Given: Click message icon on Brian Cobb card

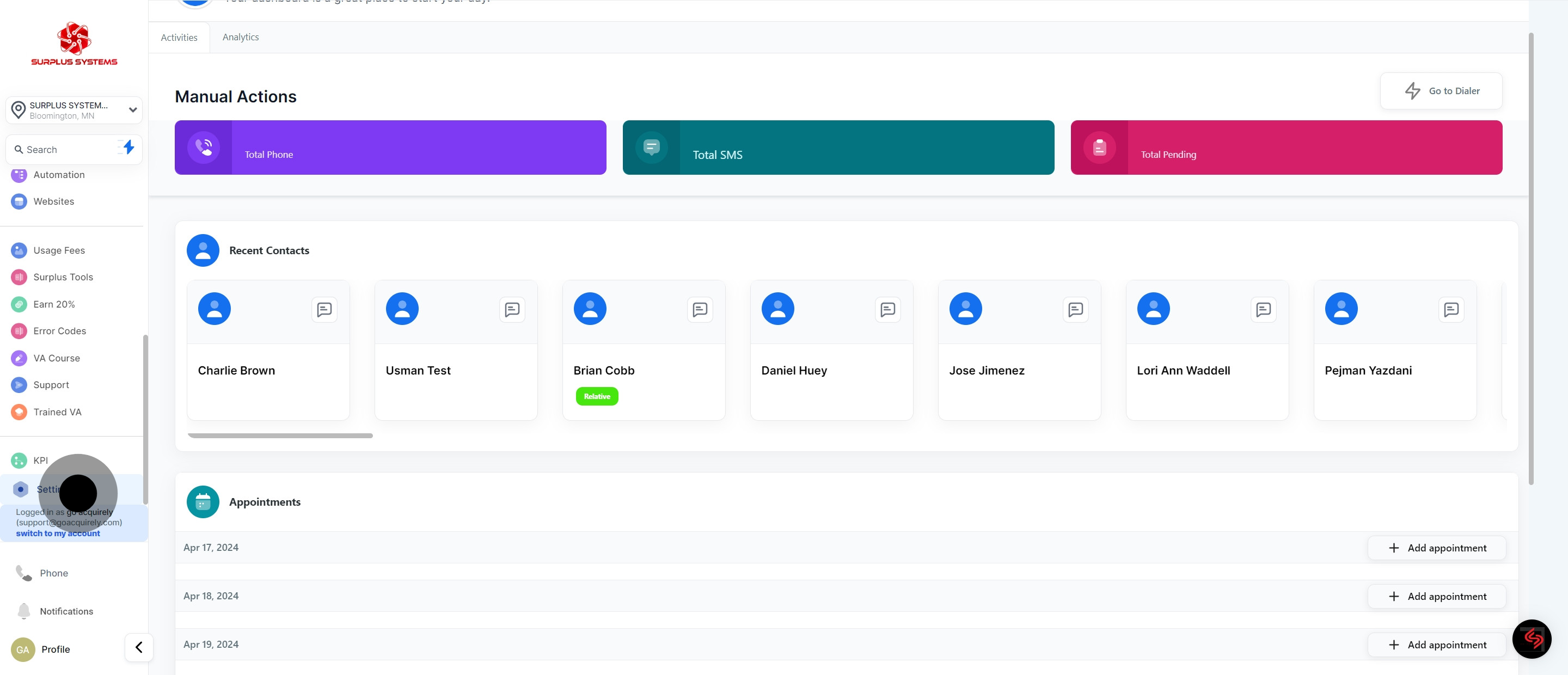Looking at the screenshot, I should click(x=700, y=309).
